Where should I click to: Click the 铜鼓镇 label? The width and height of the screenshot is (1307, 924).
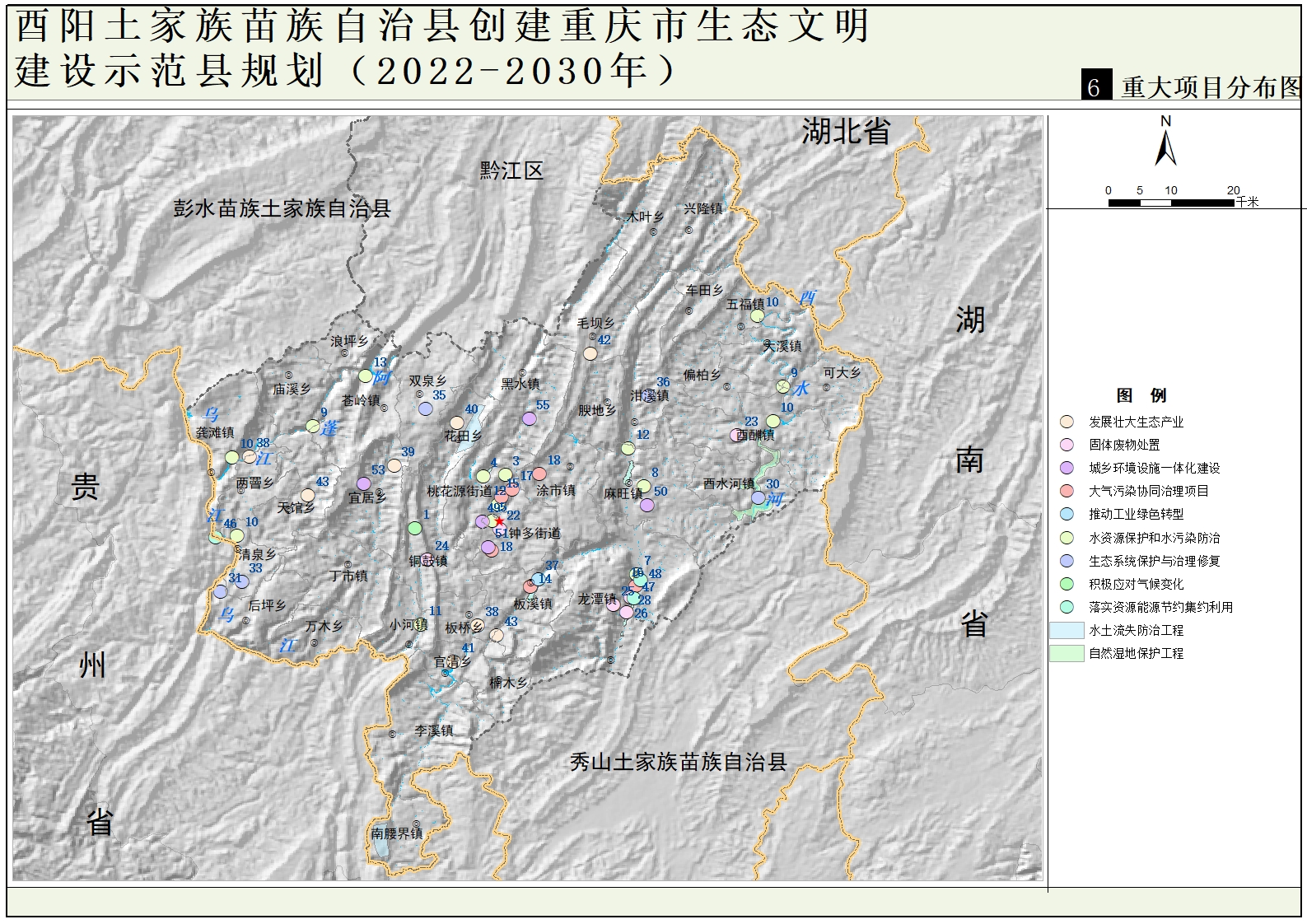(428, 561)
